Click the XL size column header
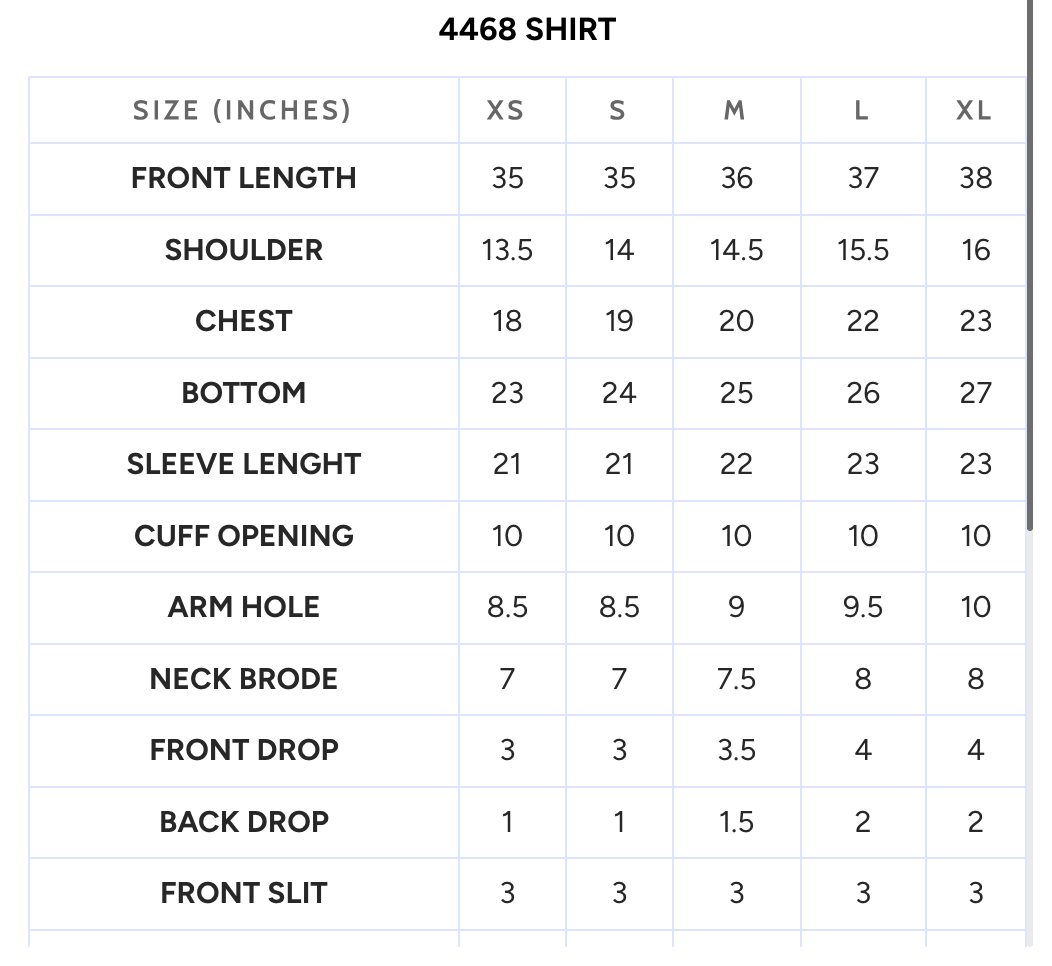Screen dimensions: 1052x966 974,111
